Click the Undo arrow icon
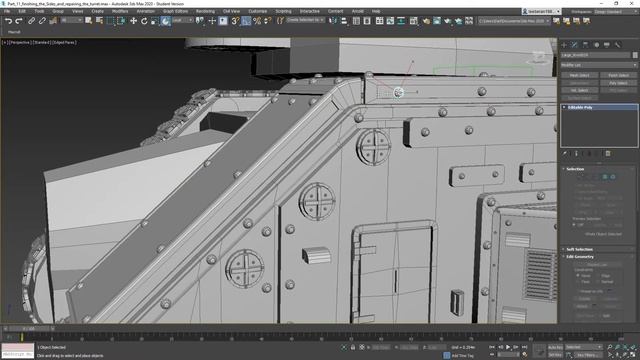 [x=8, y=21]
